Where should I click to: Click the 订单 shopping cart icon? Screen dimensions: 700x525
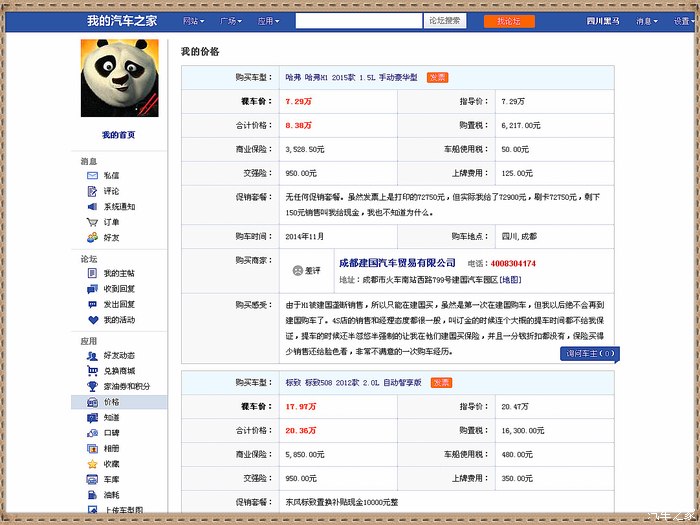[92, 222]
